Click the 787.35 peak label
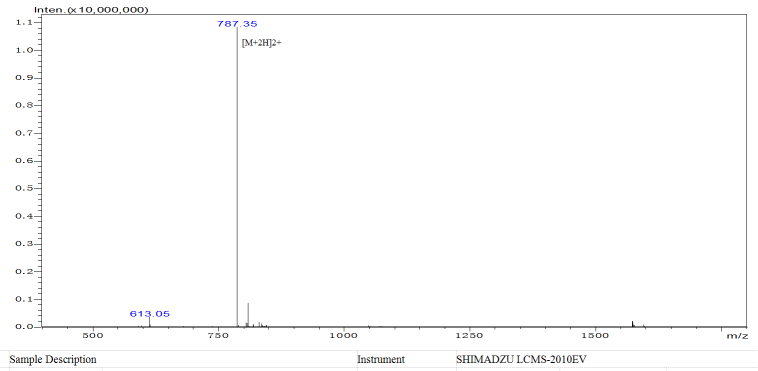Screen dimensions: 758x371 point(237,23)
